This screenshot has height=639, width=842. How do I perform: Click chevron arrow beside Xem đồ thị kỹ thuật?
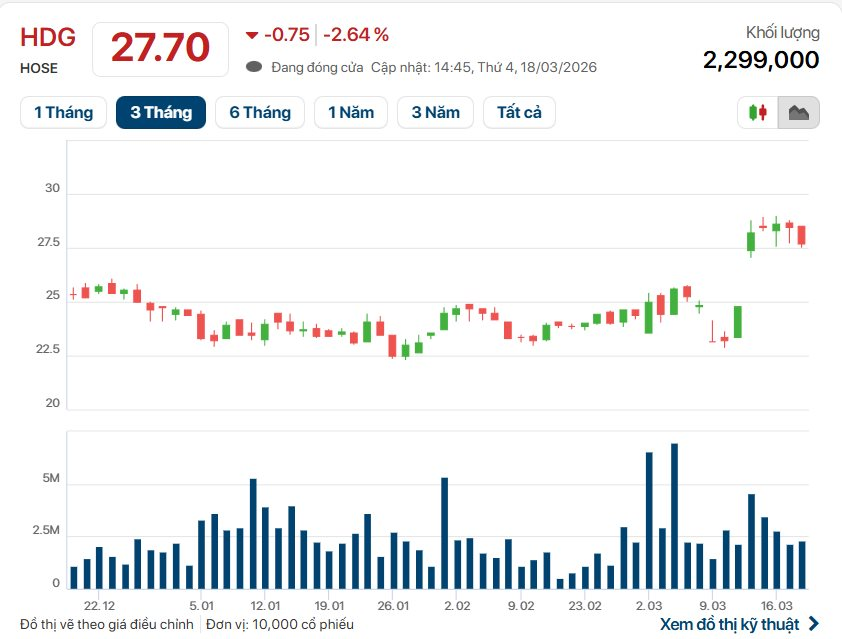(813, 624)
